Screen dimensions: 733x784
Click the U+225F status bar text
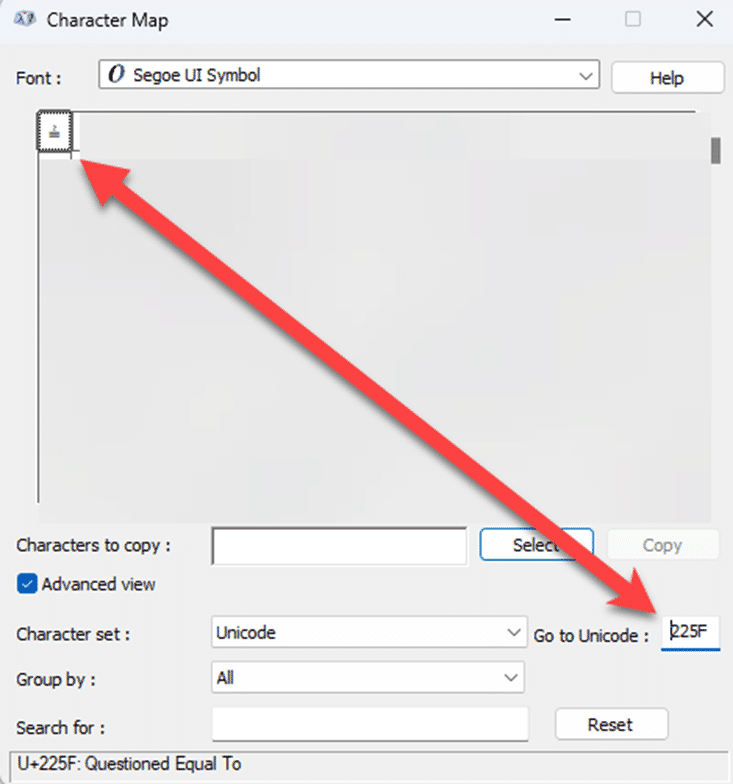pyautogui.click(x=126, y=764)
